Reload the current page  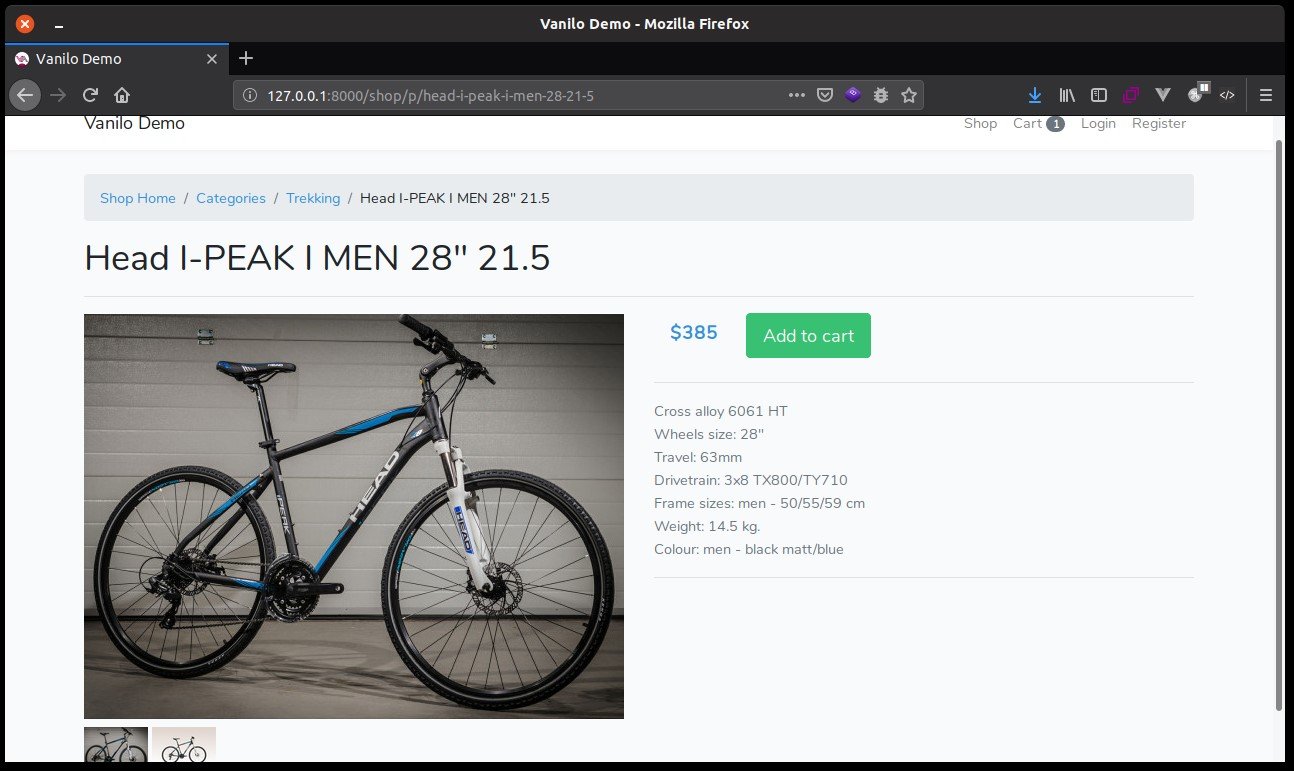point(90,95)
